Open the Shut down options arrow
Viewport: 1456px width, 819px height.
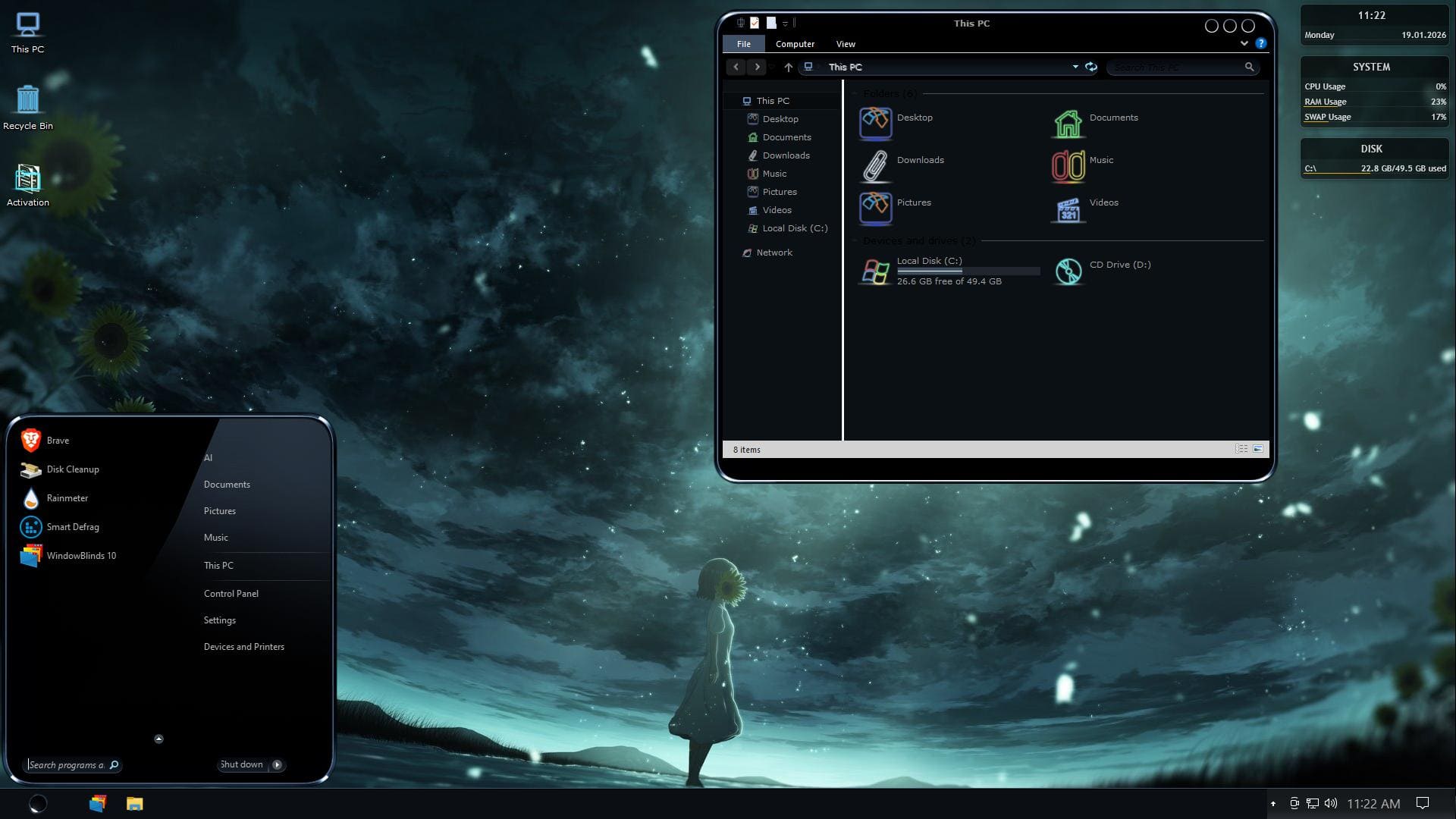coord(278,764)
